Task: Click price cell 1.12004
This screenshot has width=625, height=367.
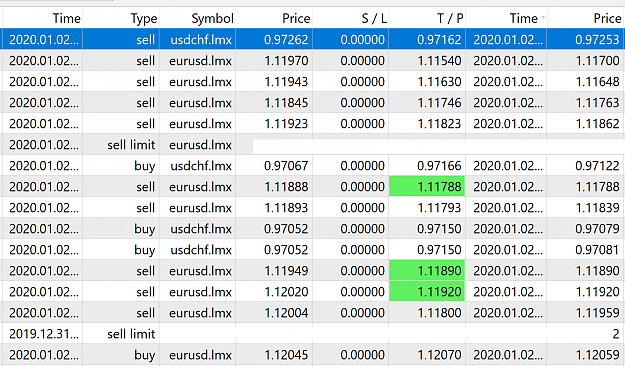Action: pyautogui.click(x=286, y=313)
